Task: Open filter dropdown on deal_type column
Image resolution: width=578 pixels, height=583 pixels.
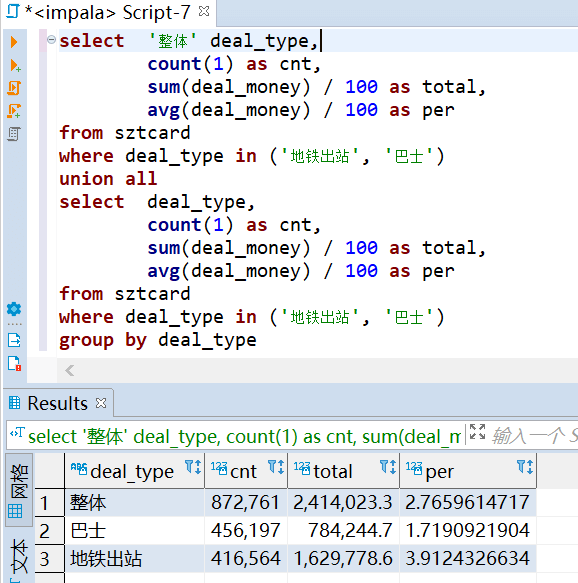Action: (193, 467)
